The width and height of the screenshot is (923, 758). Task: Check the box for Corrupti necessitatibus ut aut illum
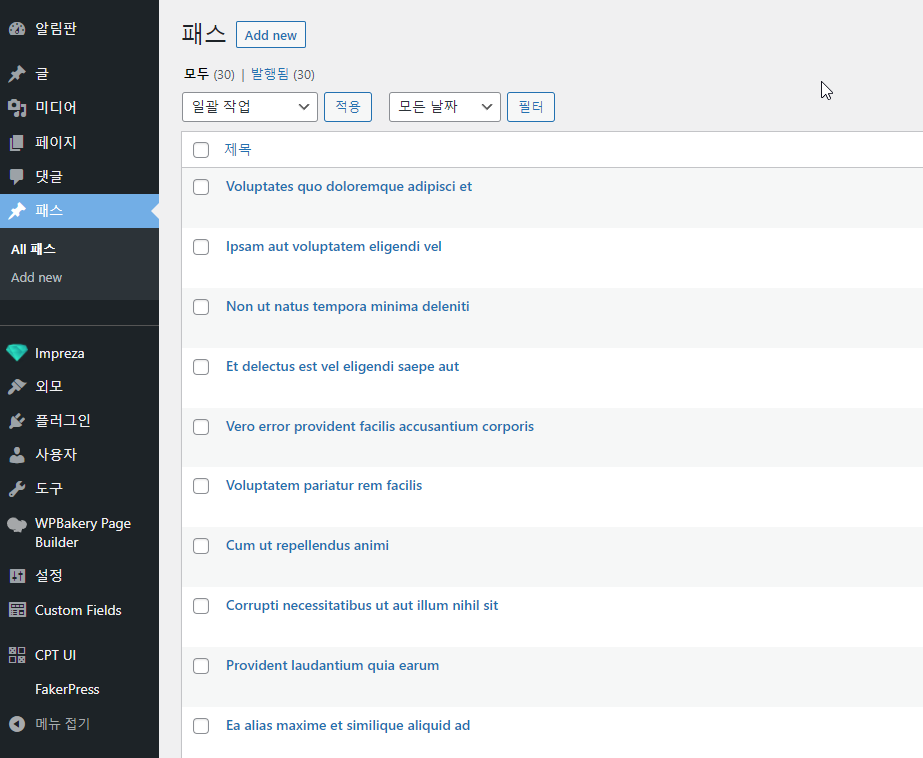click(x=201, y=606)
